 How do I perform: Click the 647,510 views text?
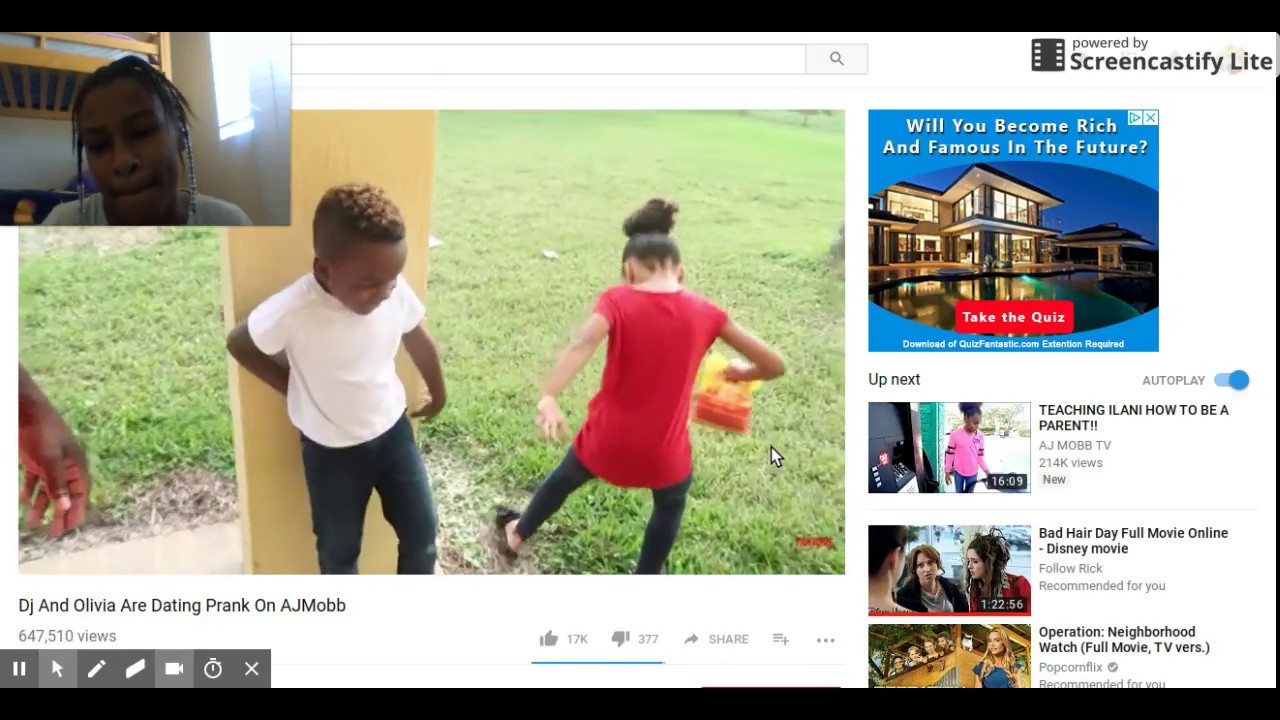coord(67,636)
